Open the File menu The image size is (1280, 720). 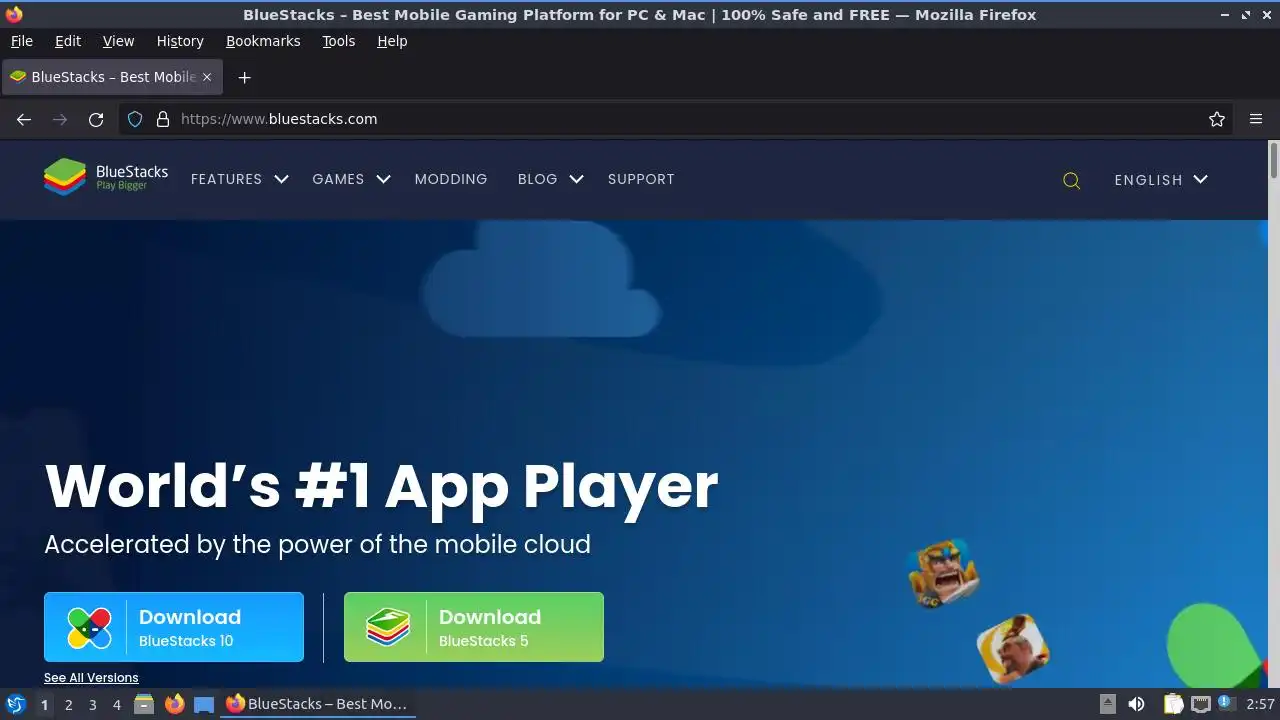click(21, 41)
